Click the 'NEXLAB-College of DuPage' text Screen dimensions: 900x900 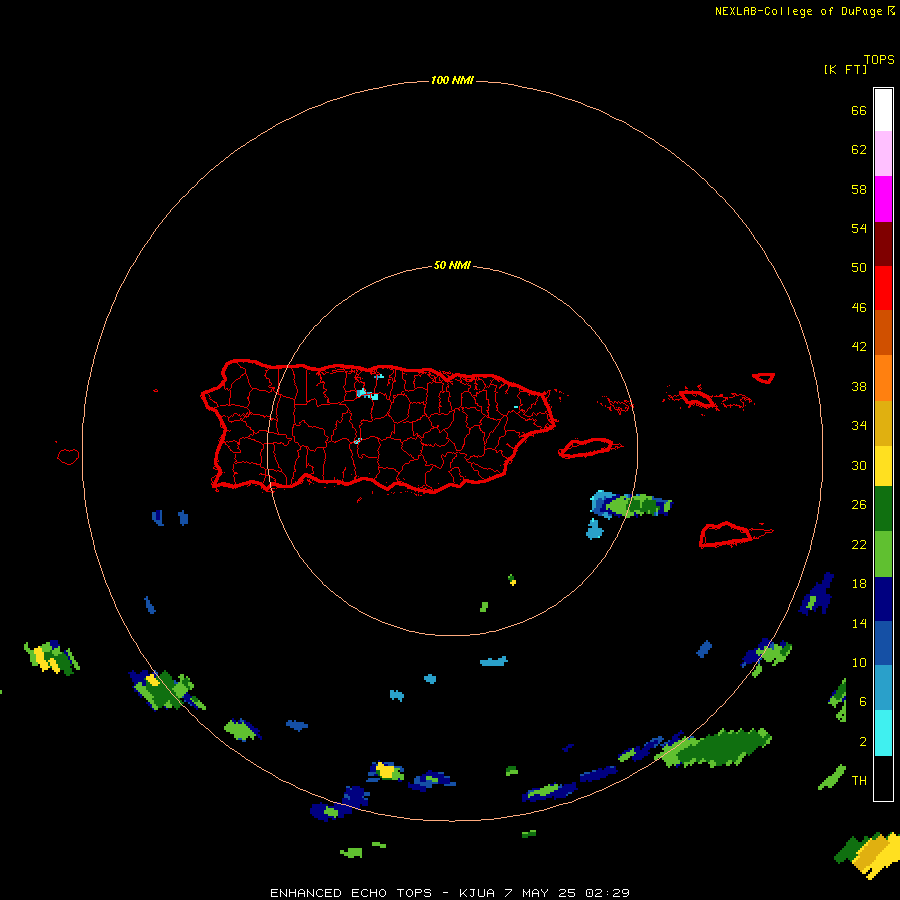pos(800,11)
